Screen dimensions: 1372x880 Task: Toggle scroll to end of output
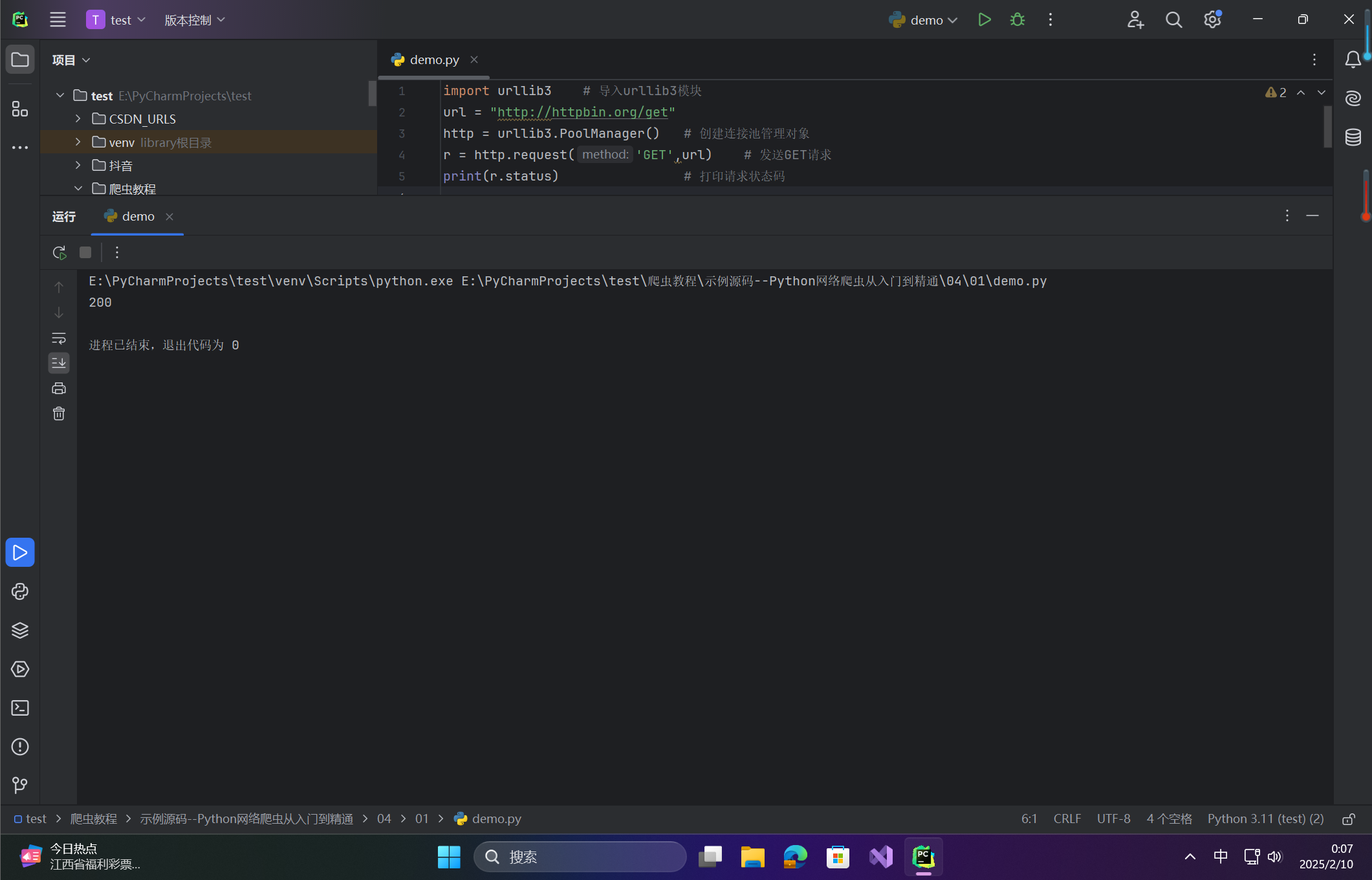click(x=59, y=362)
